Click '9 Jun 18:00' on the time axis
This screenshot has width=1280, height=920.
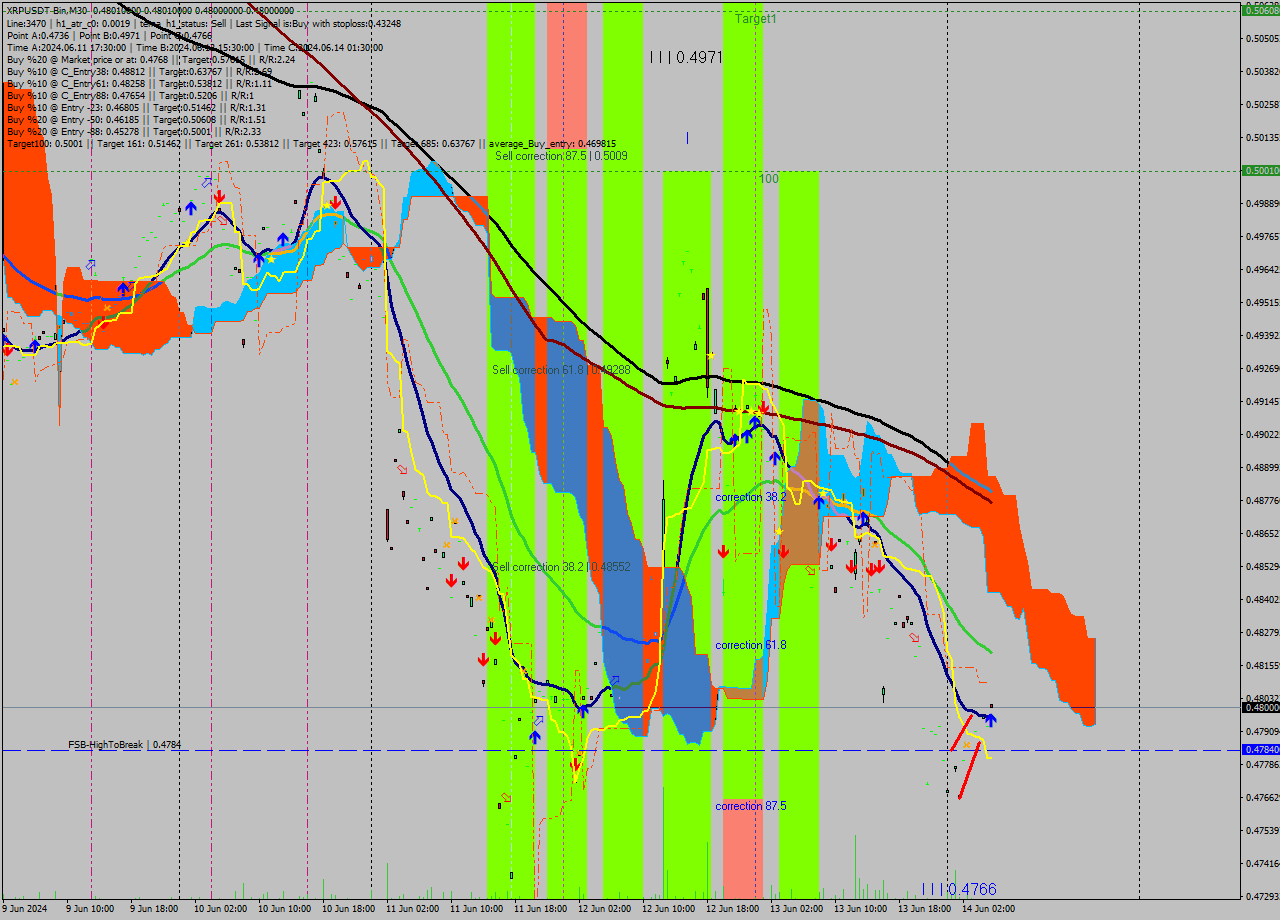click(154, 909)
